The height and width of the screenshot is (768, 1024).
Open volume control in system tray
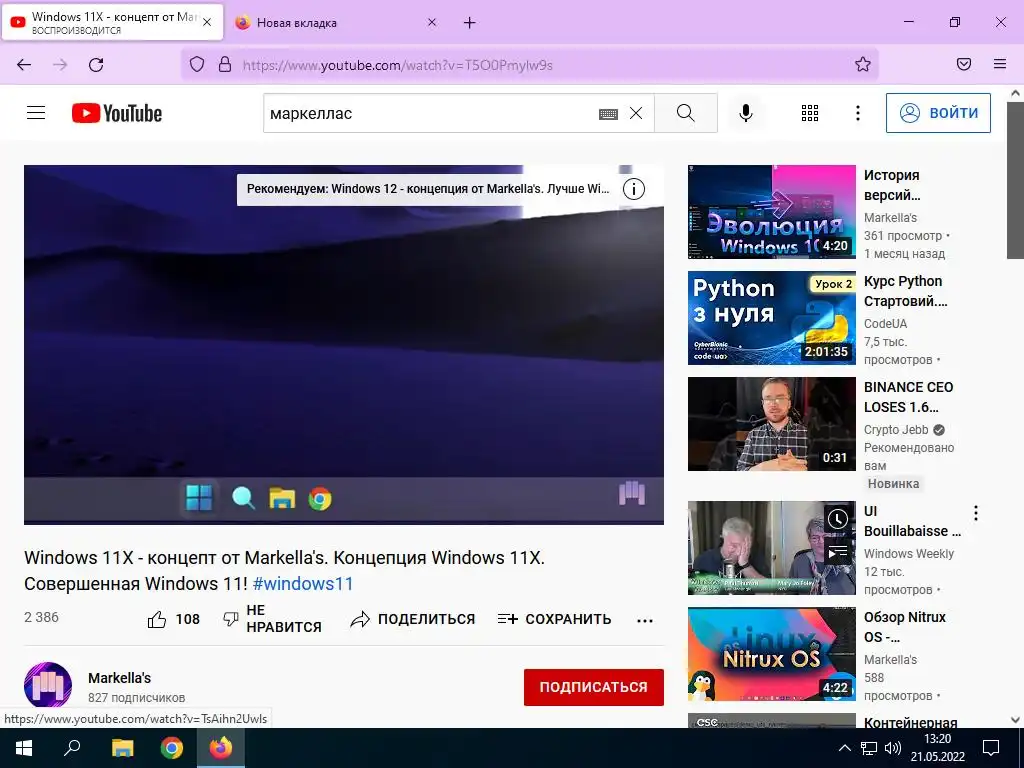pos(892,748)
